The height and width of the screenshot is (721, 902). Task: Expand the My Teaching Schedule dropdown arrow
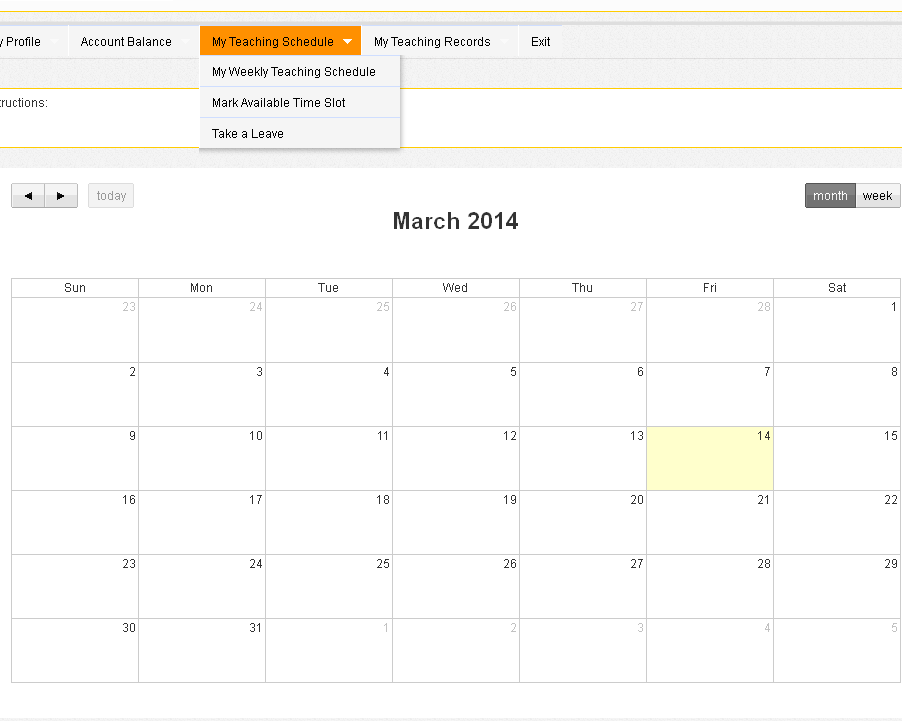coord(347,42)
